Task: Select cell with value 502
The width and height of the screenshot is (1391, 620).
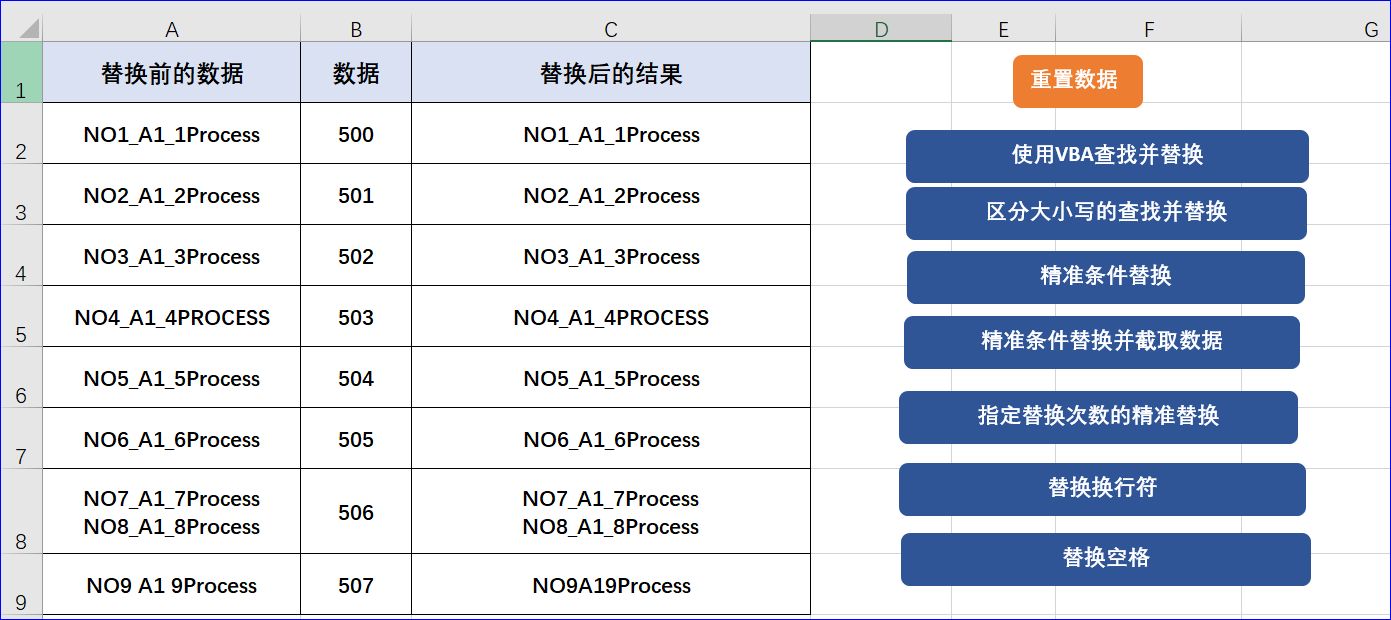Action: point(356,255)
